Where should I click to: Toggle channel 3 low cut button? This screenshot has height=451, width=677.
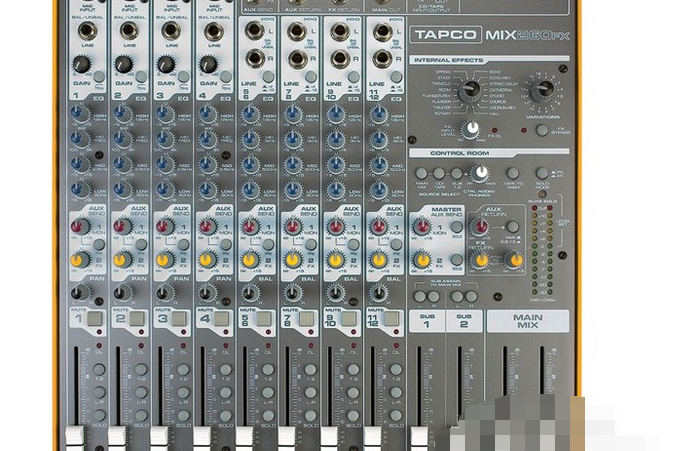coord(184,77)
